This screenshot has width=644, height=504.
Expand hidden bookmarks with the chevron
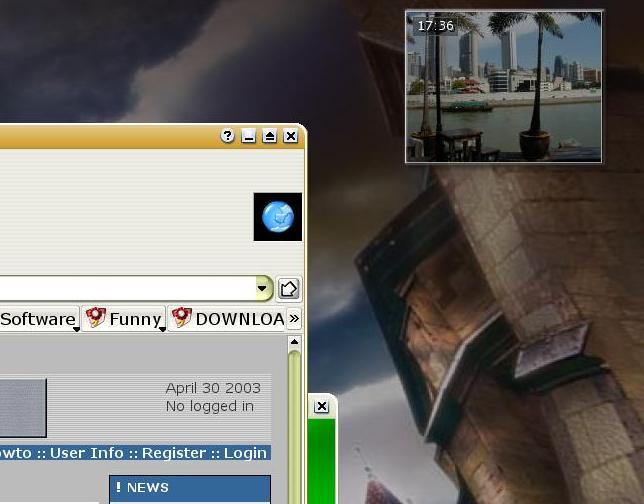click(294, 318)
